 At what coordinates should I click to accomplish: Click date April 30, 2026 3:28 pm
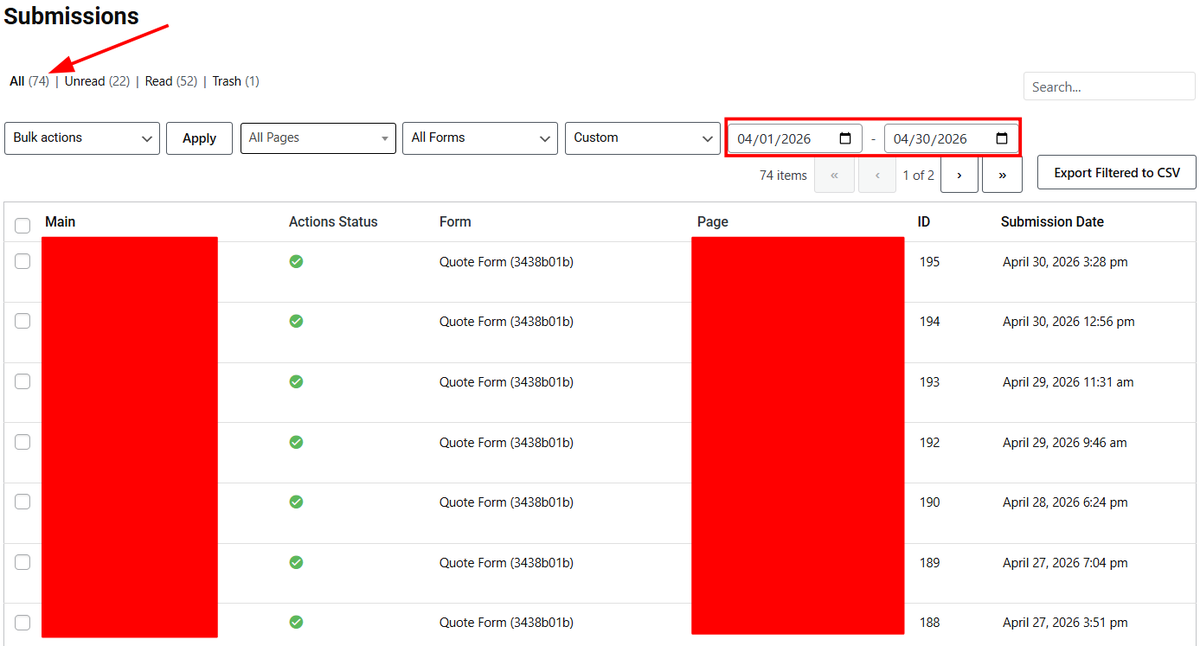tap(1065, 262)
